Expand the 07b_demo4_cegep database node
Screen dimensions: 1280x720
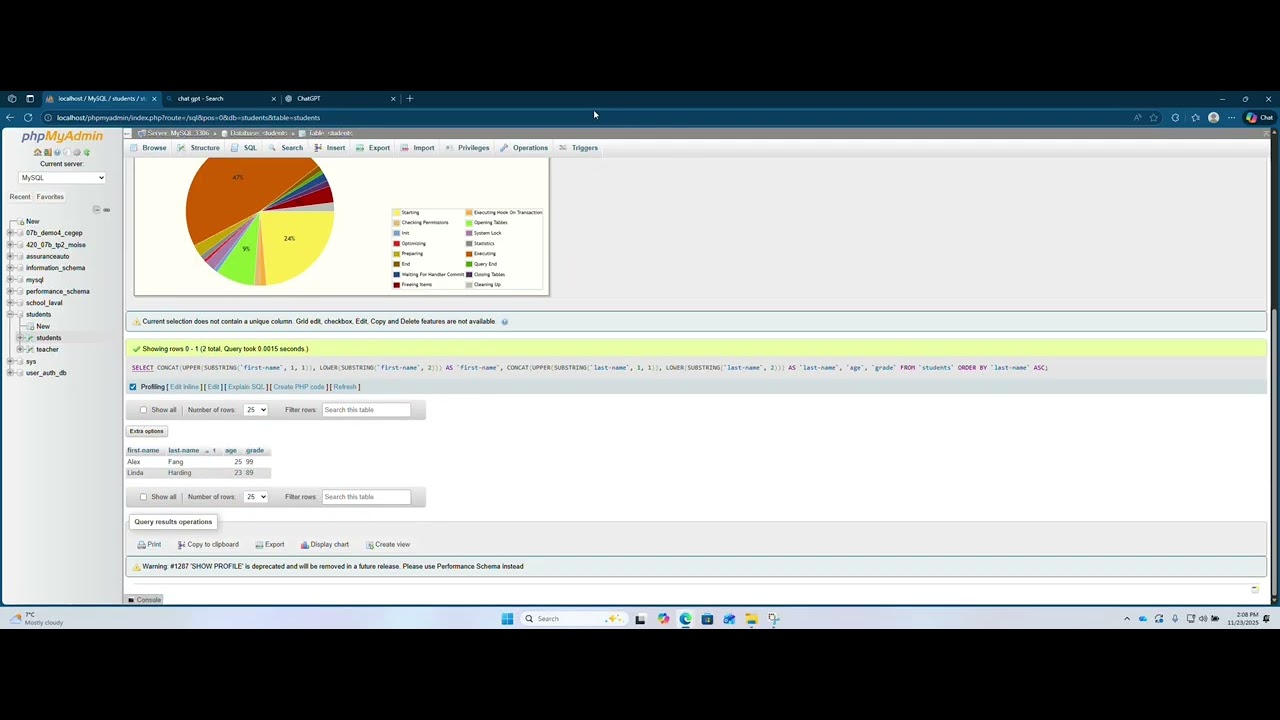click(10, 233)
